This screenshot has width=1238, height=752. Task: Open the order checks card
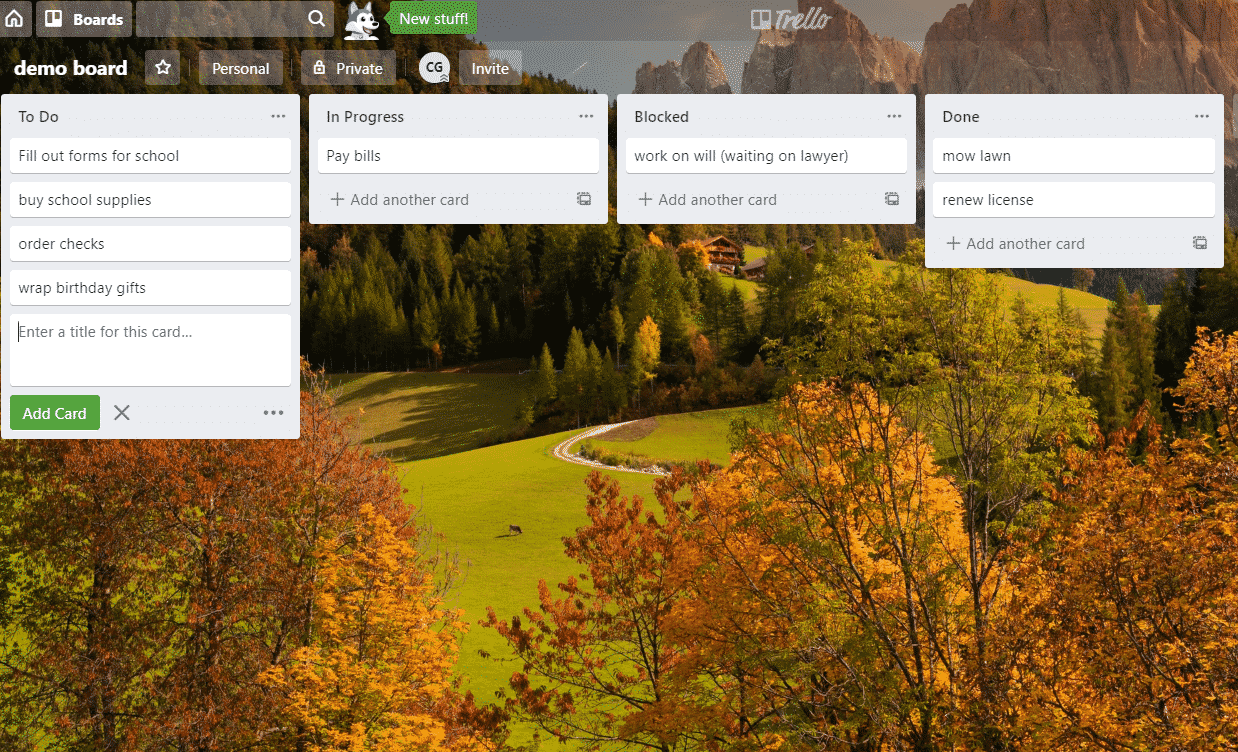coord(150,244)
